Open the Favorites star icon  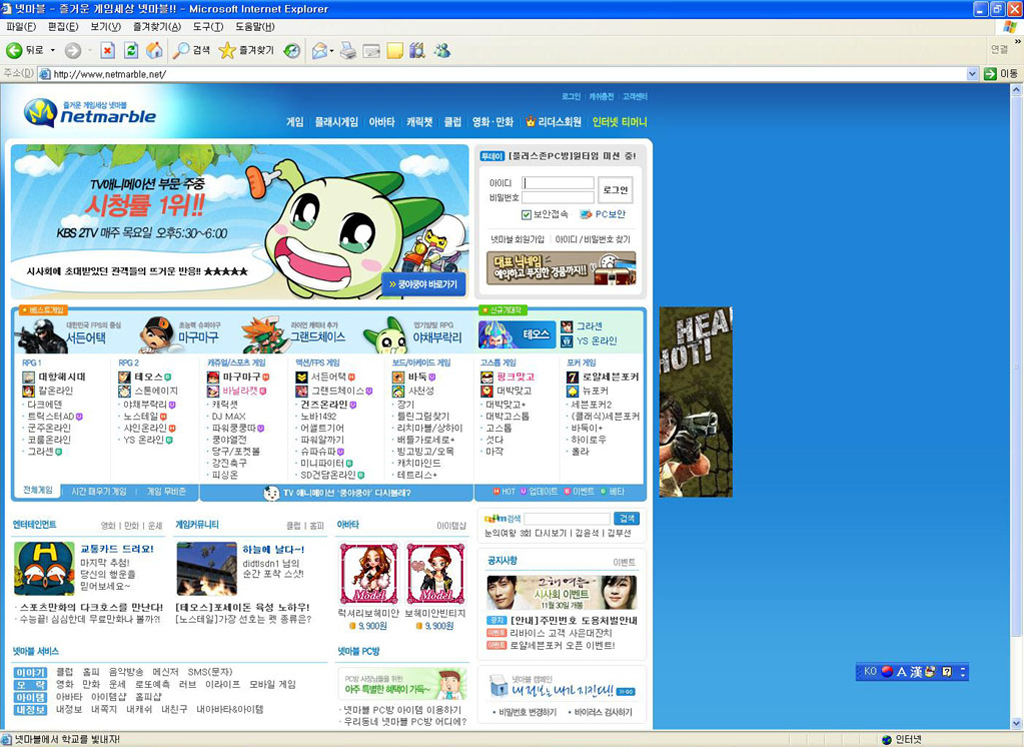227,50
